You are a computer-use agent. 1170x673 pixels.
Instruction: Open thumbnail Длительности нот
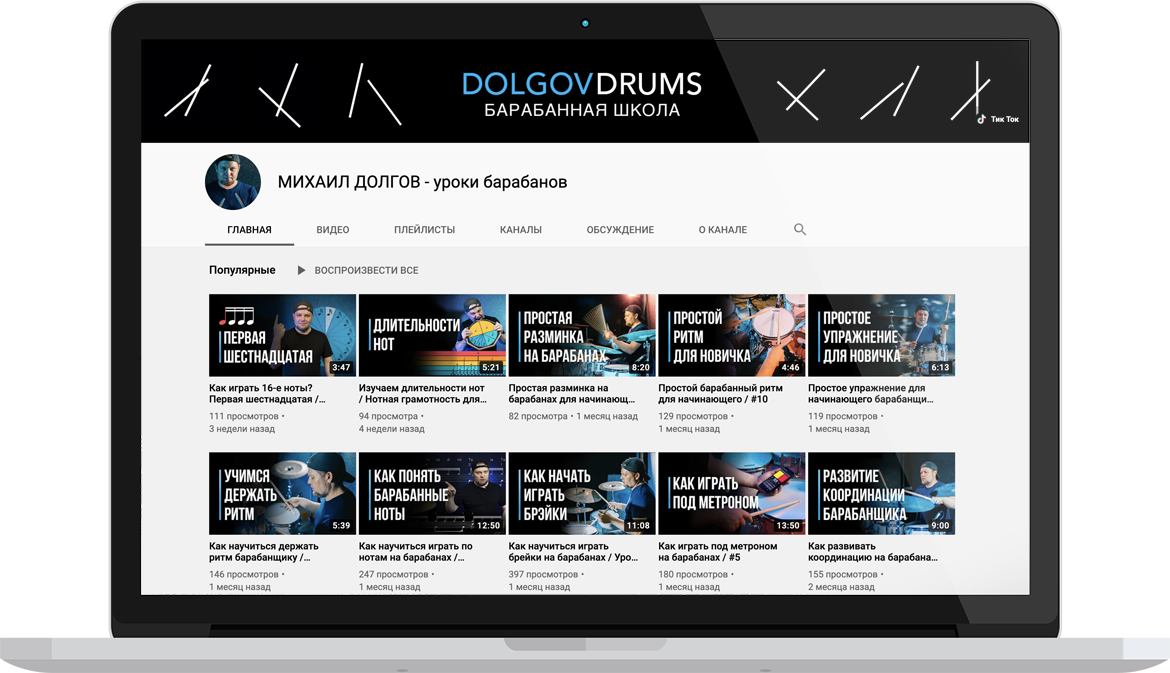(x=432, y=335)
